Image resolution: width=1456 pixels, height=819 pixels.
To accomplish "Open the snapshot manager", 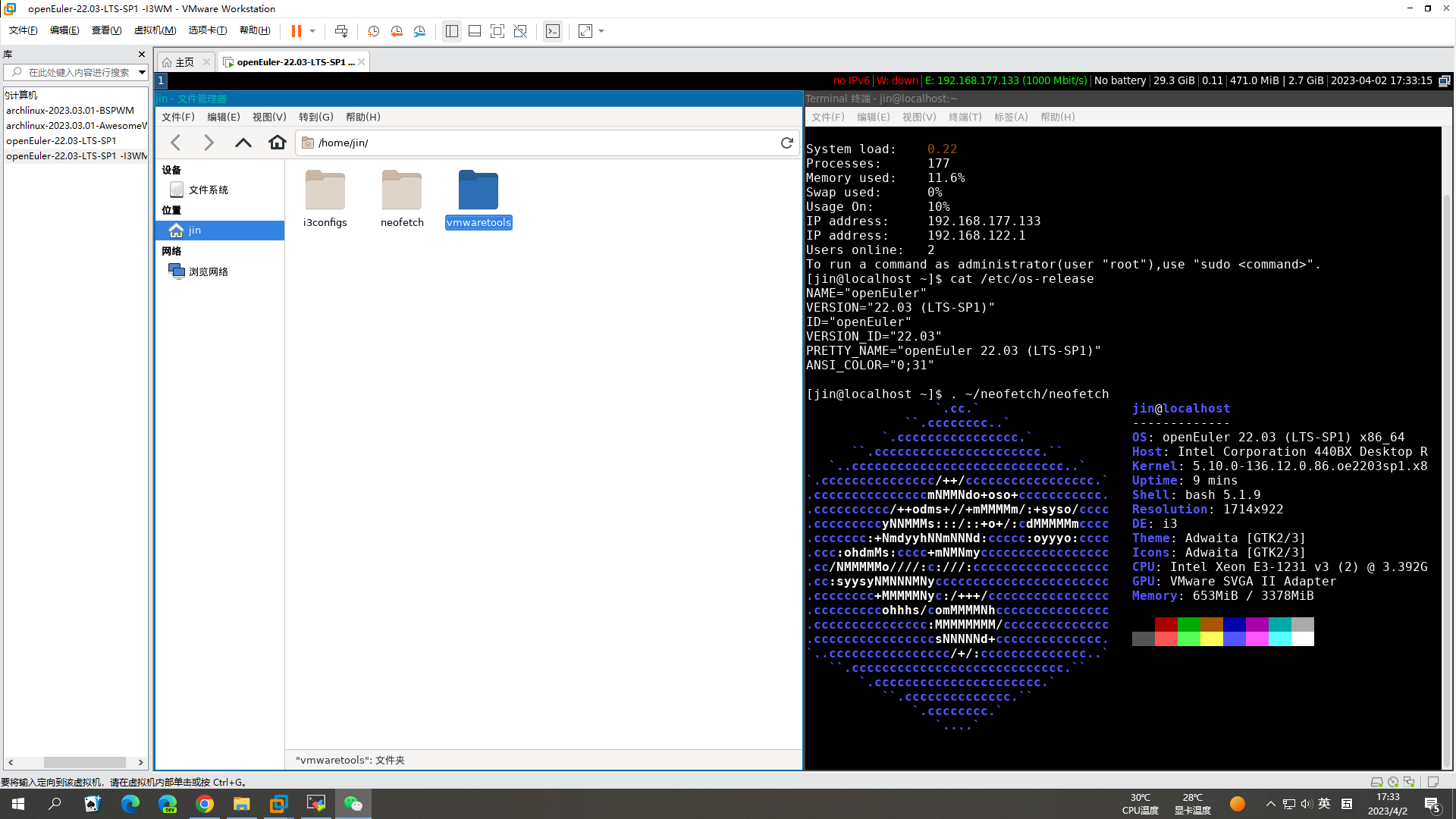I will coord(419,31).
